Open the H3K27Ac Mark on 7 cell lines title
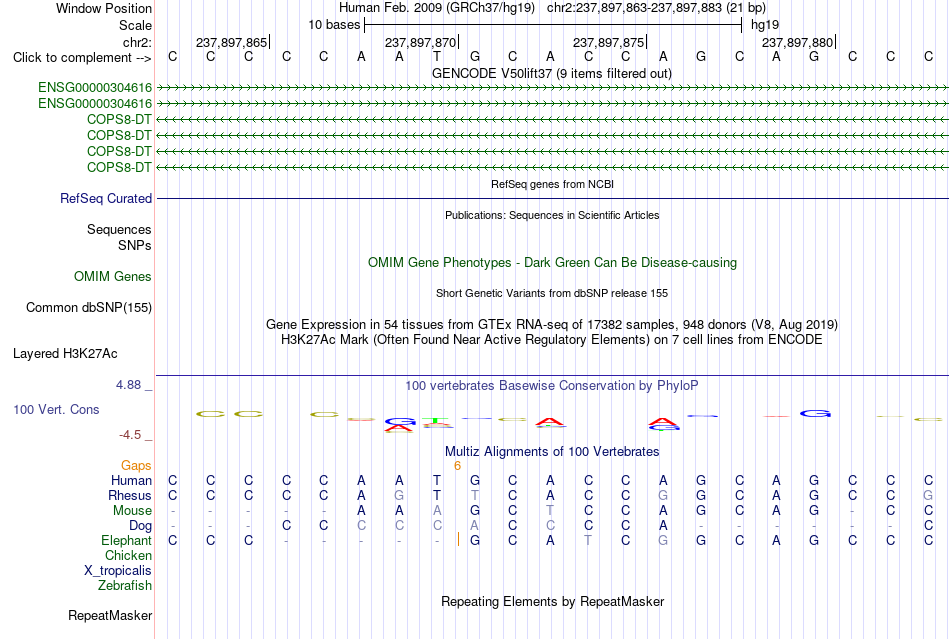 (x=552, y=340)
